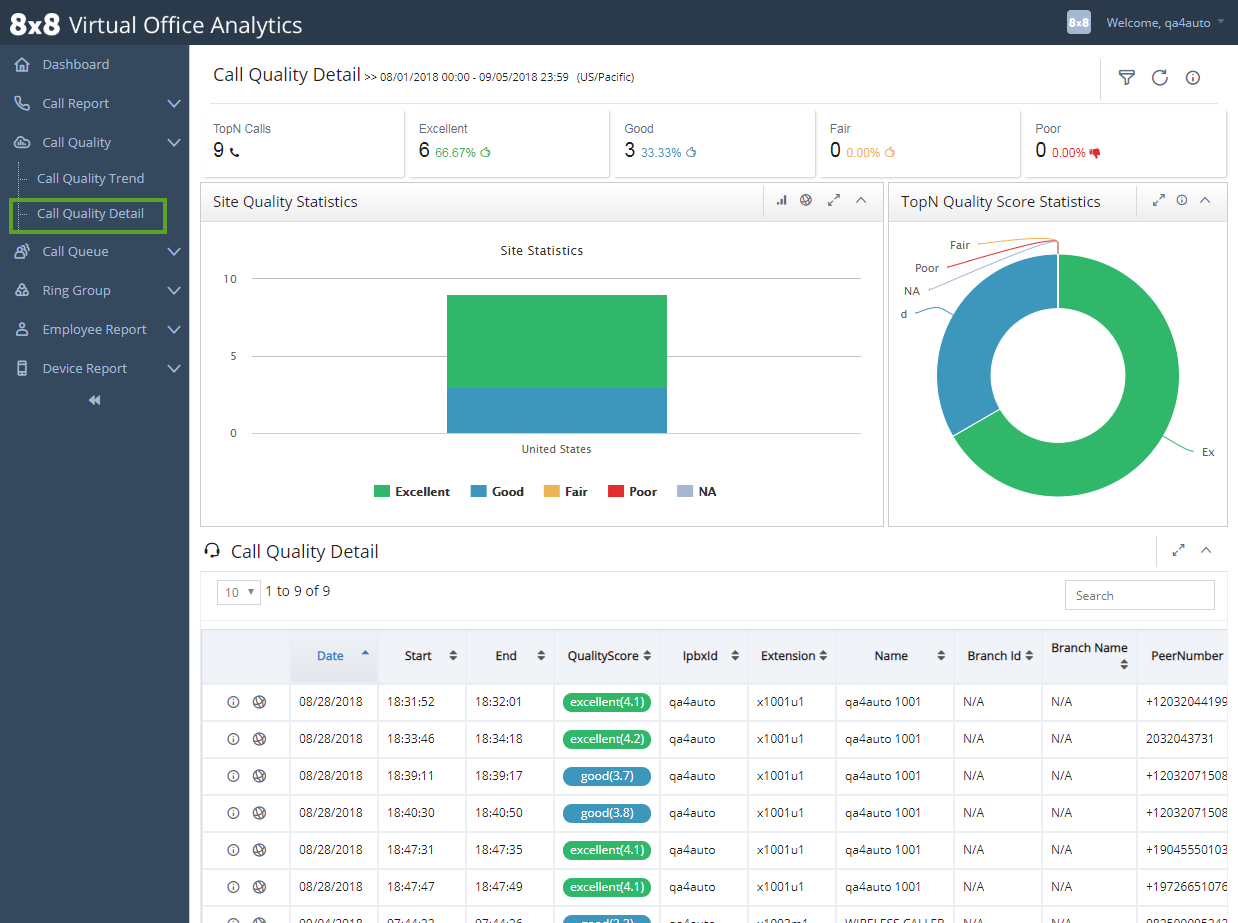Collapse the Site Quality Statistics panel

[861, 200]
